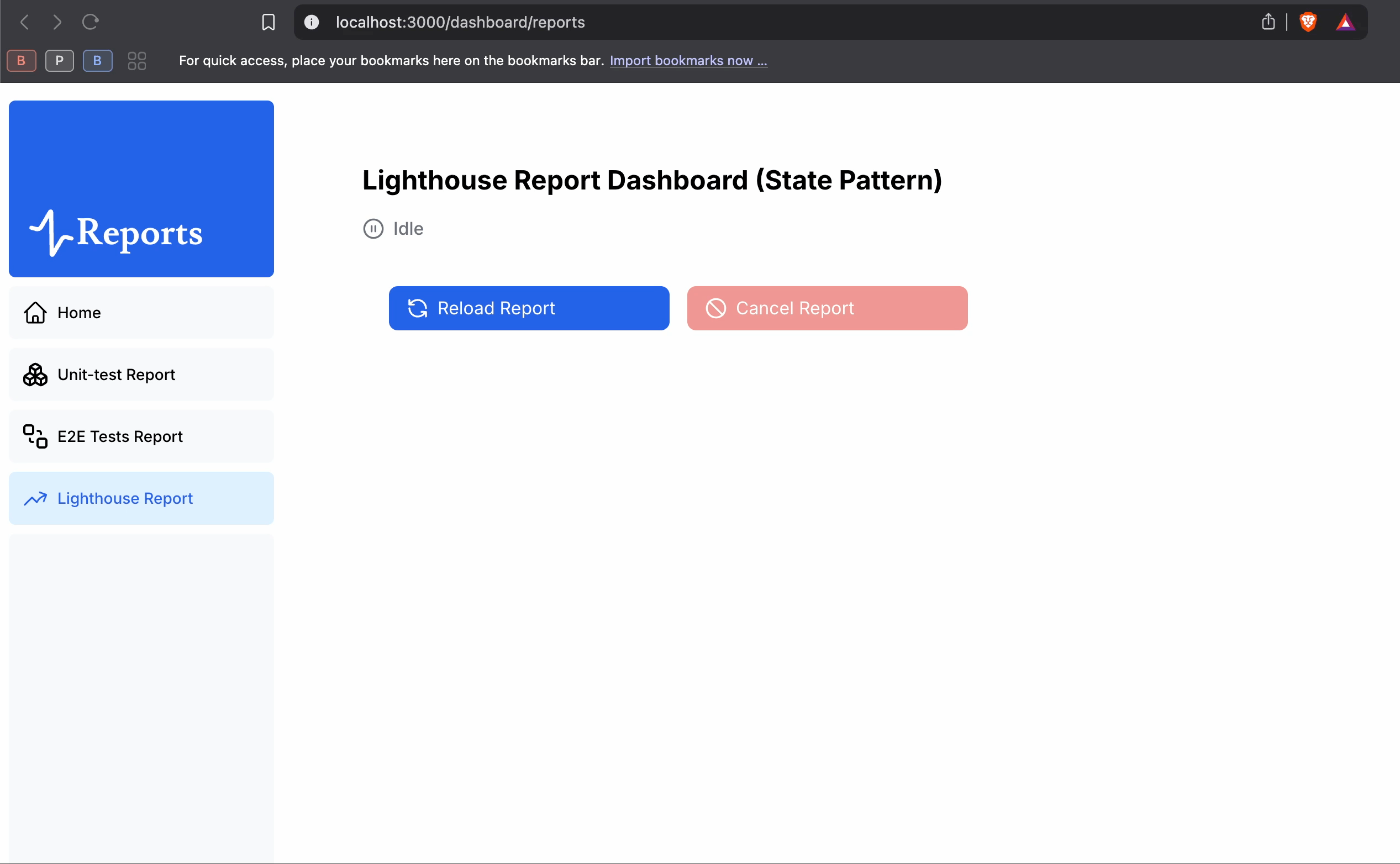Open the red B bookmark
This screenshot has height=864, width=1400.
tap(22, 61)
